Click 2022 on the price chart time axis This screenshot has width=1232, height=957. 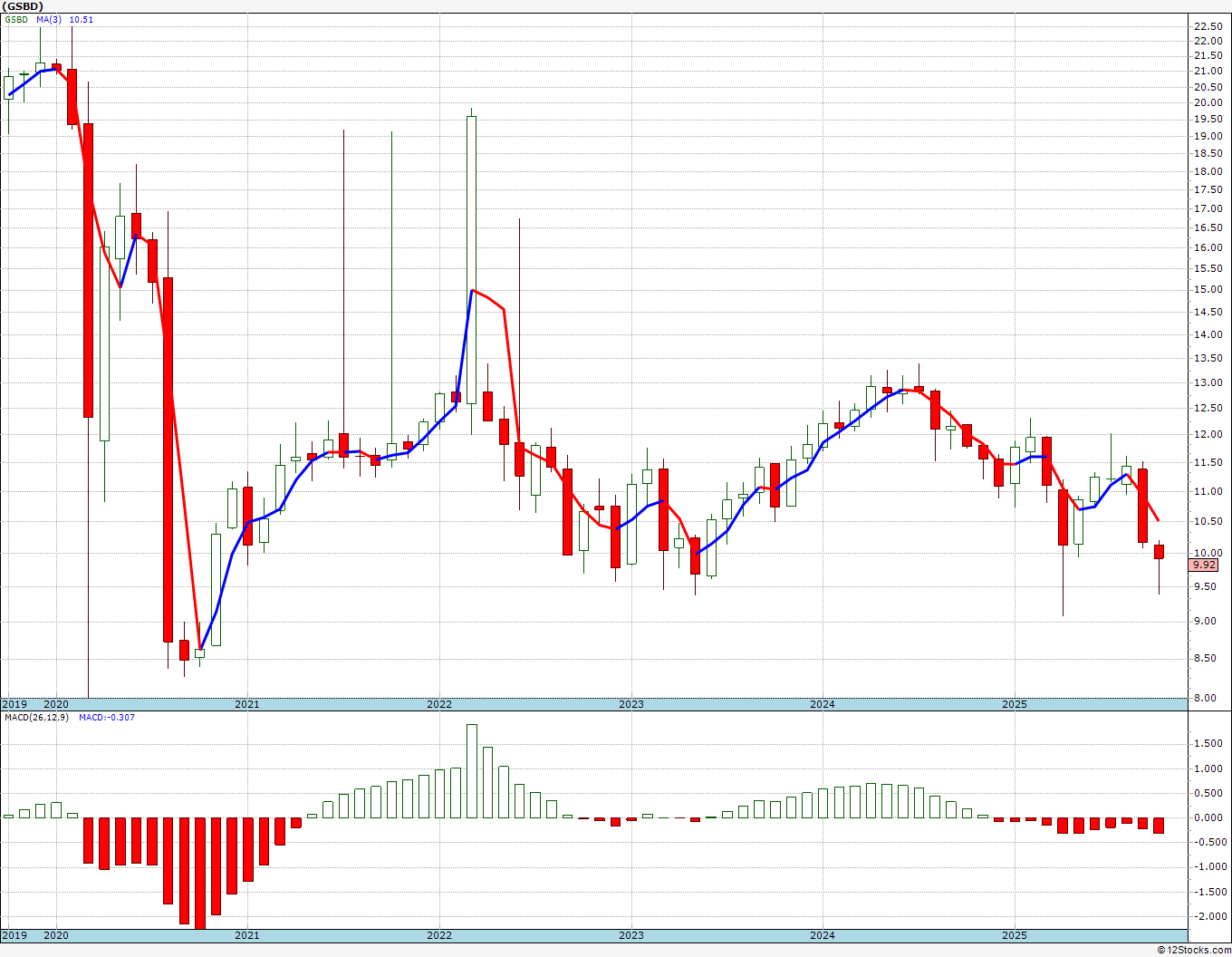point(439,704)
